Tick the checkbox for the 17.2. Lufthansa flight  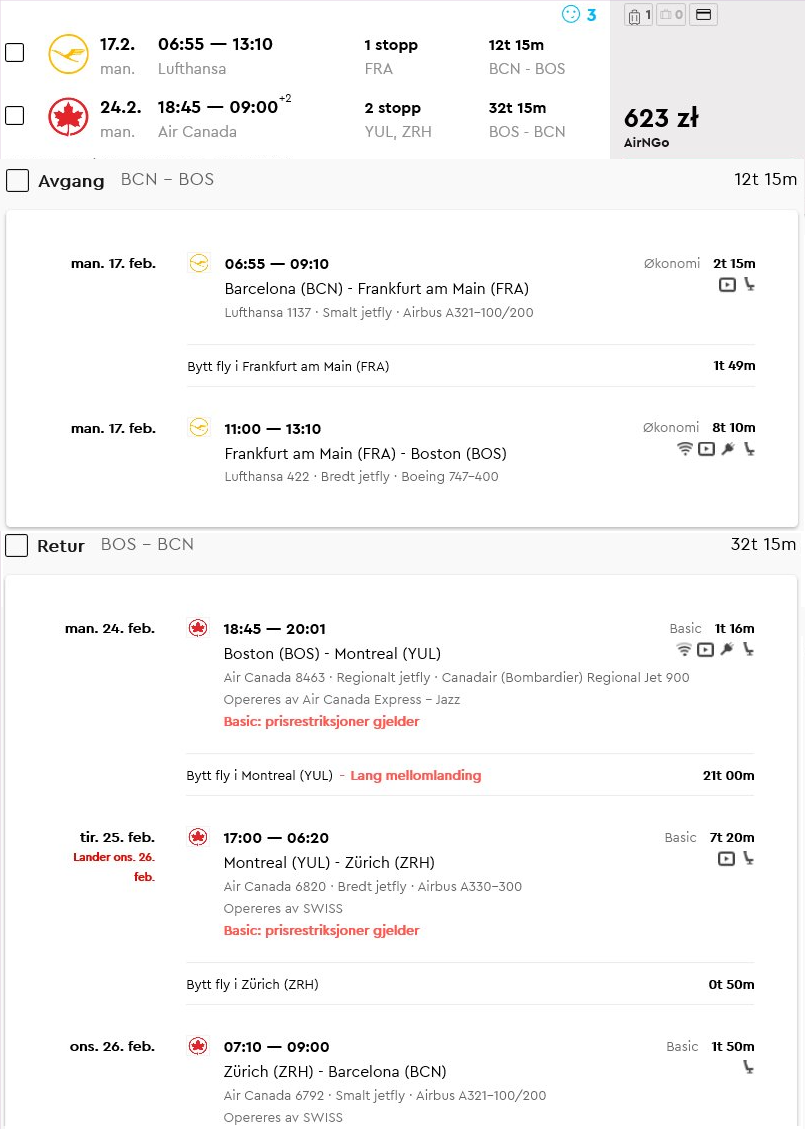14,53
